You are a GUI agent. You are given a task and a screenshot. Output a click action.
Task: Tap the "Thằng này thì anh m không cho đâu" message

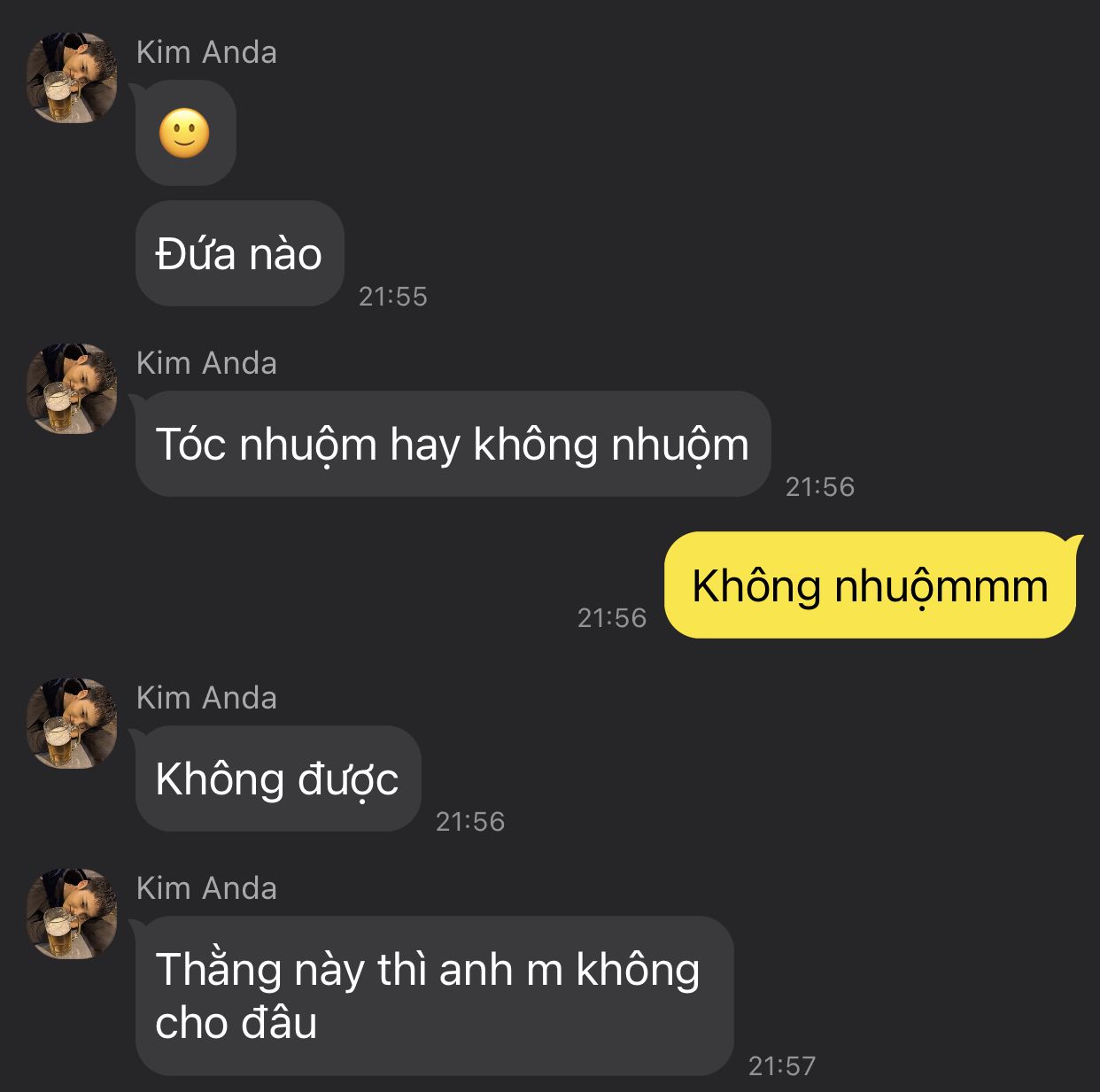pyautogui.click(x=434, y=995)
